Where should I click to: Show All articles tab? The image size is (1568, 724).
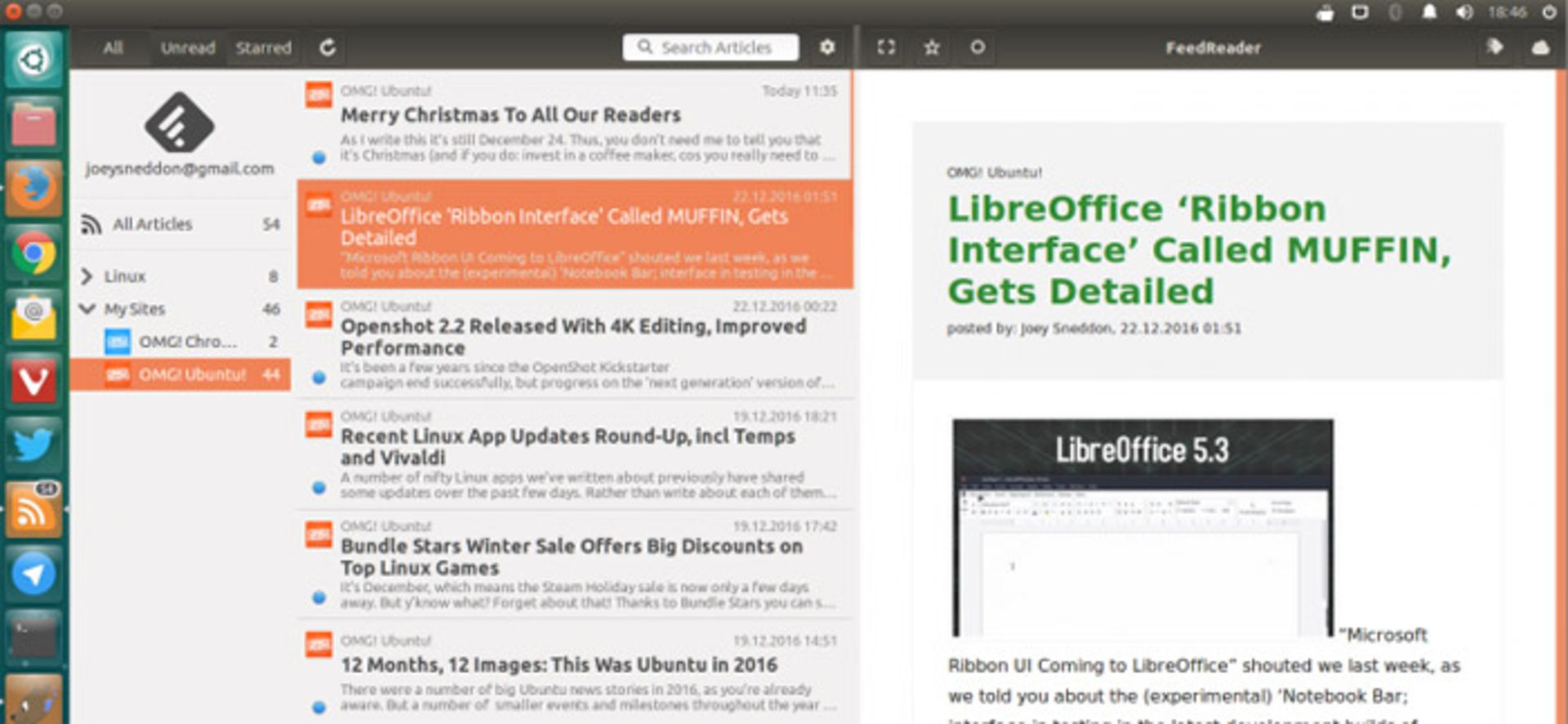point(113,47)
